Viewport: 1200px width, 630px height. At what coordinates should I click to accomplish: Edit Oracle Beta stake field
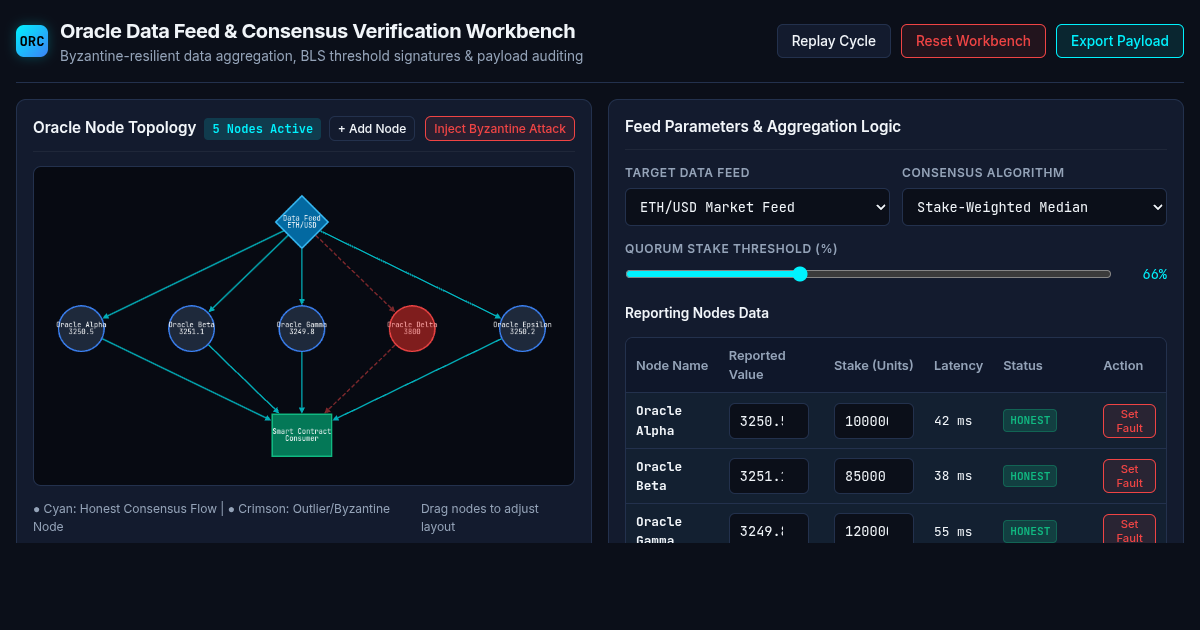coord(874,476)
